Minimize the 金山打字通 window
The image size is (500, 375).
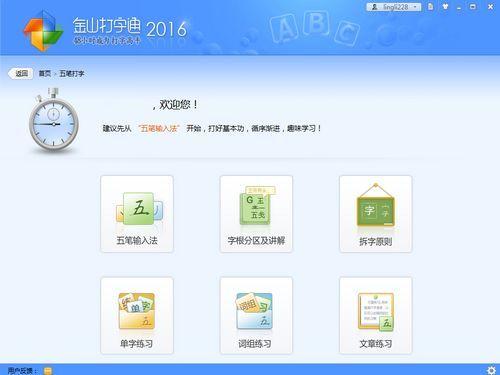459,7
